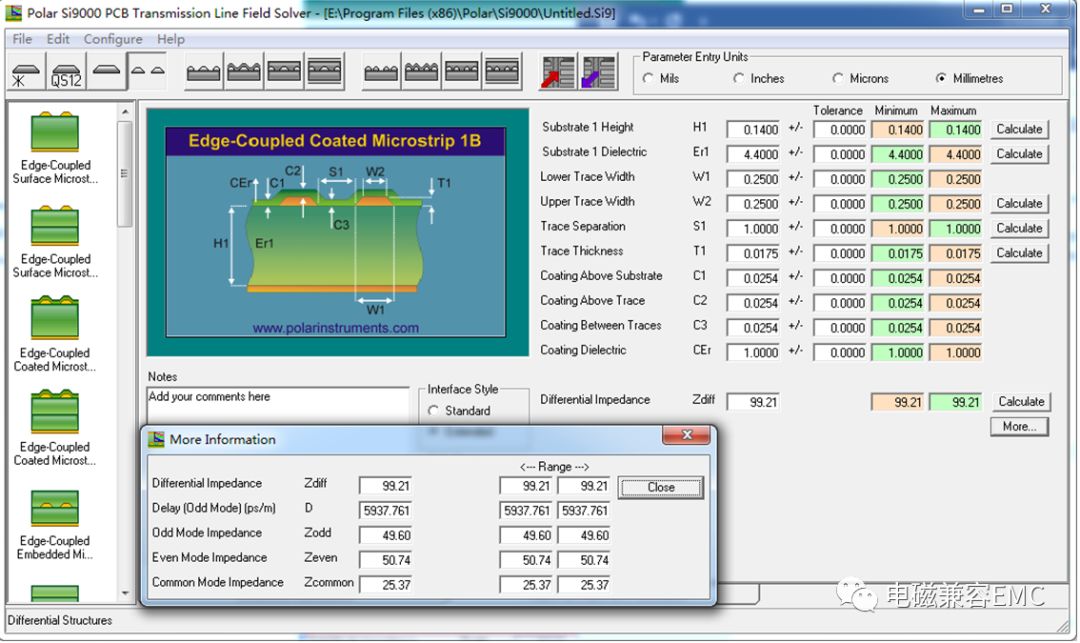The image size is (1080, 643).
Task: Edit Substrate 1 Dielectric Er1 value field
Action: click(753, 154)
